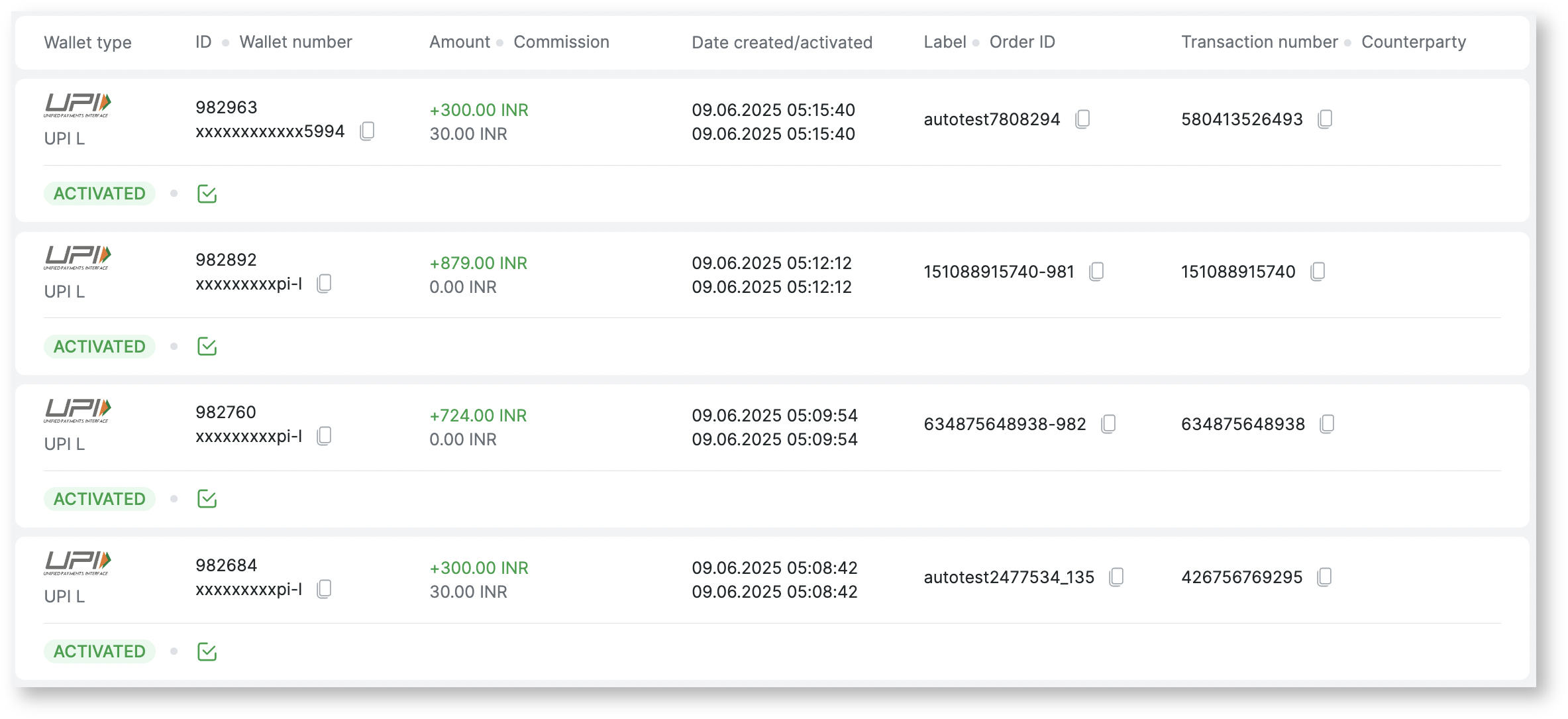Copy wallet number xxxxxxxxxxxx5994
The width and height of the screenshot is (1568, 719).
click(367, 131)
